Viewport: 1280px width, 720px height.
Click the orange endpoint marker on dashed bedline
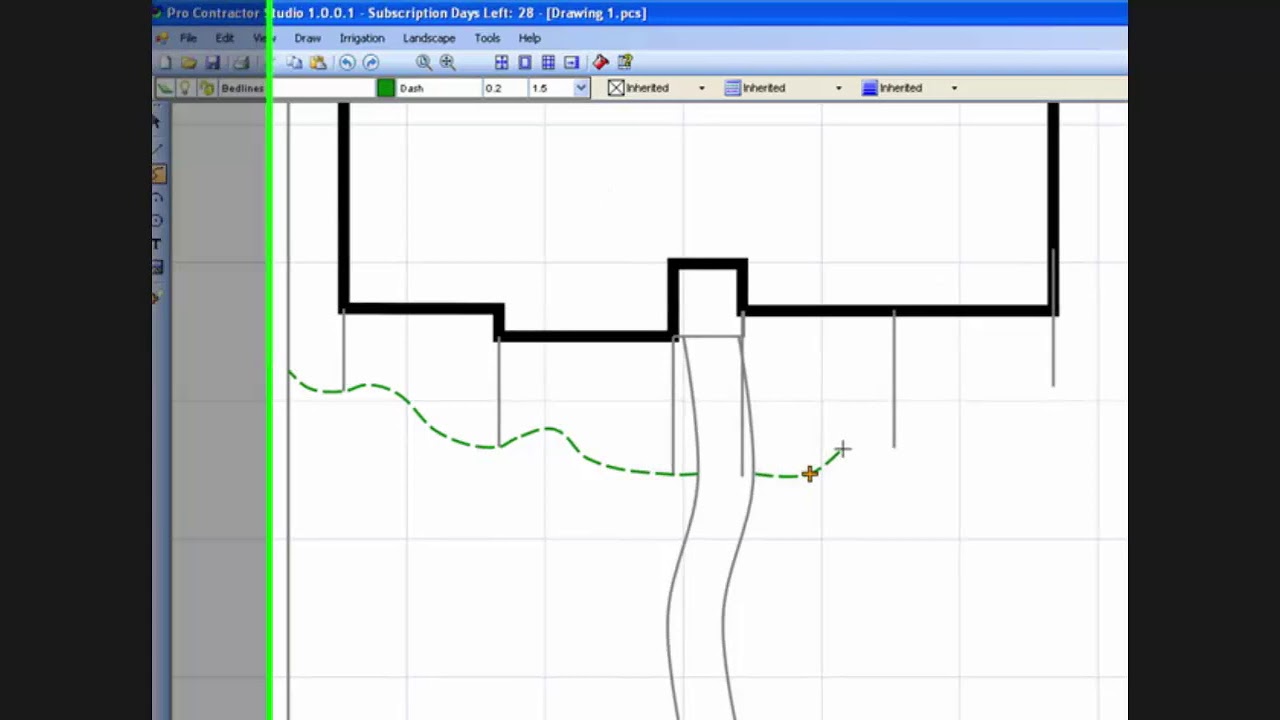(810, 474)
